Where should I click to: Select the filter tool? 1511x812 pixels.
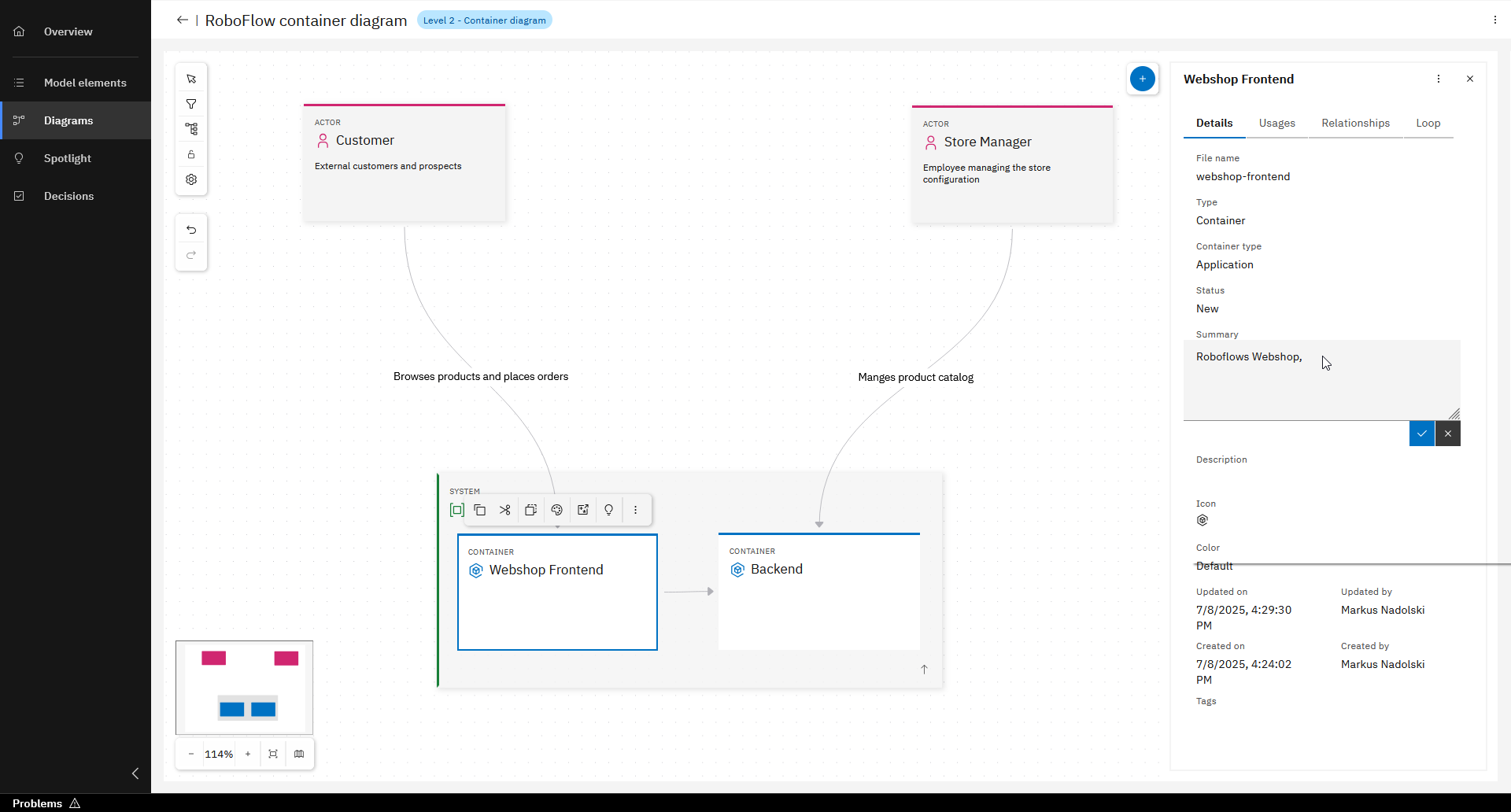191,103
